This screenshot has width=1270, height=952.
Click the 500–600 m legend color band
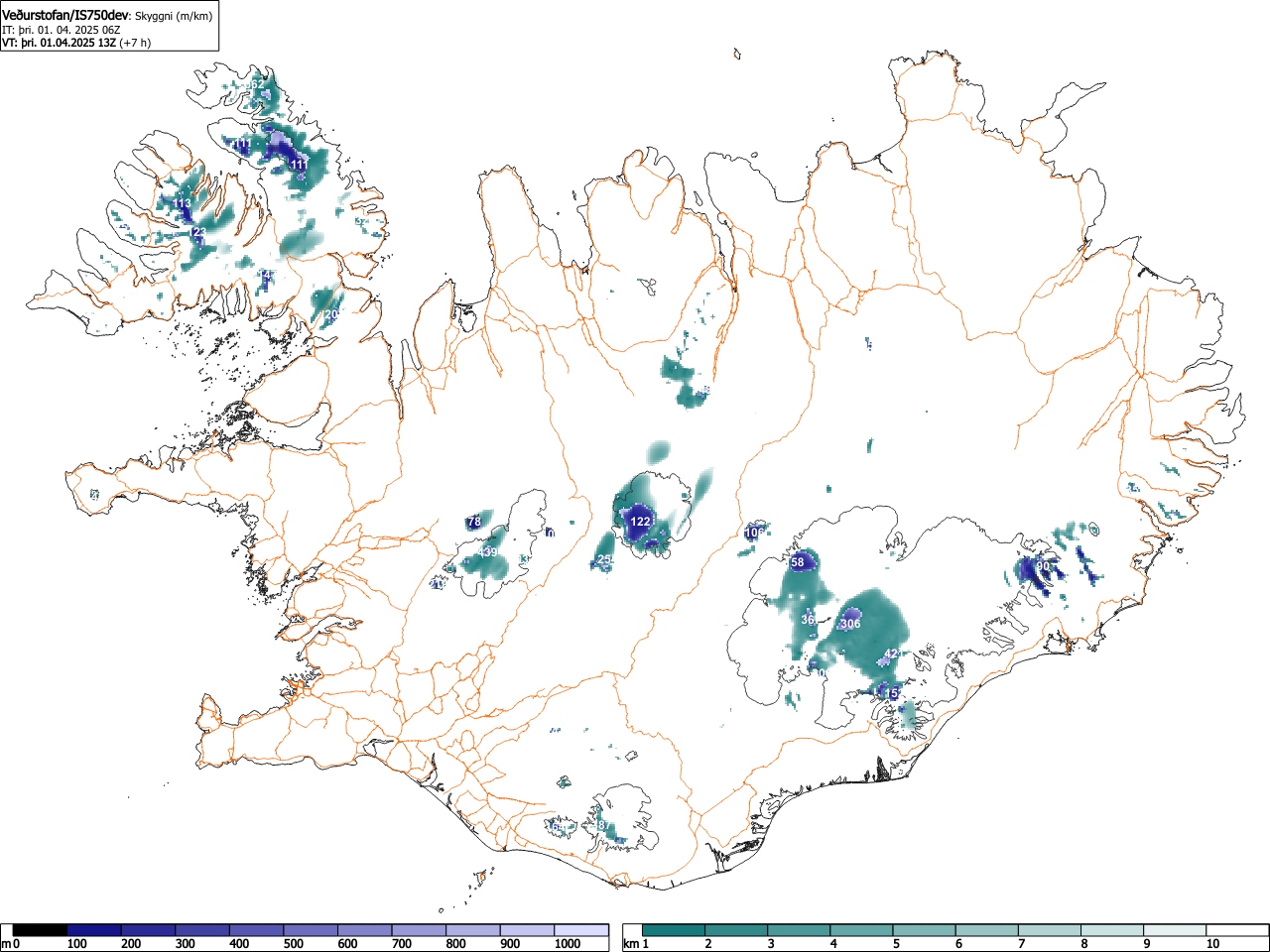tap(311, 930)
